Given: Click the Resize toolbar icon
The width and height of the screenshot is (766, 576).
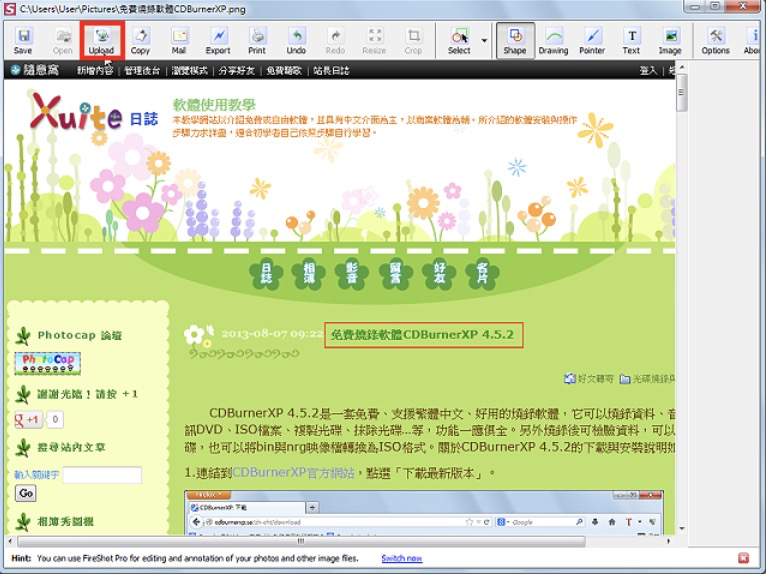Looking at the screenshot, I should 374,41.
